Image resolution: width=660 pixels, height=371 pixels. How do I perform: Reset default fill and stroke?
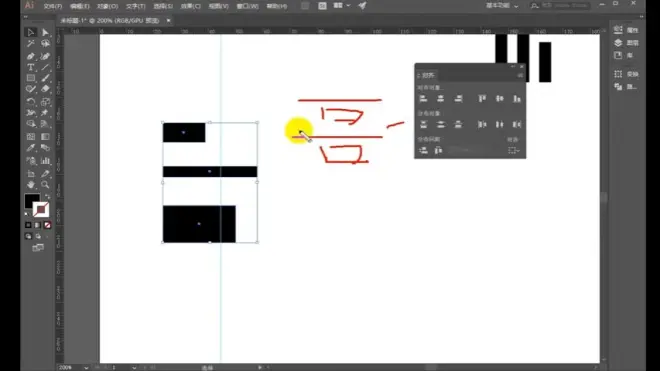pos(27,214)
